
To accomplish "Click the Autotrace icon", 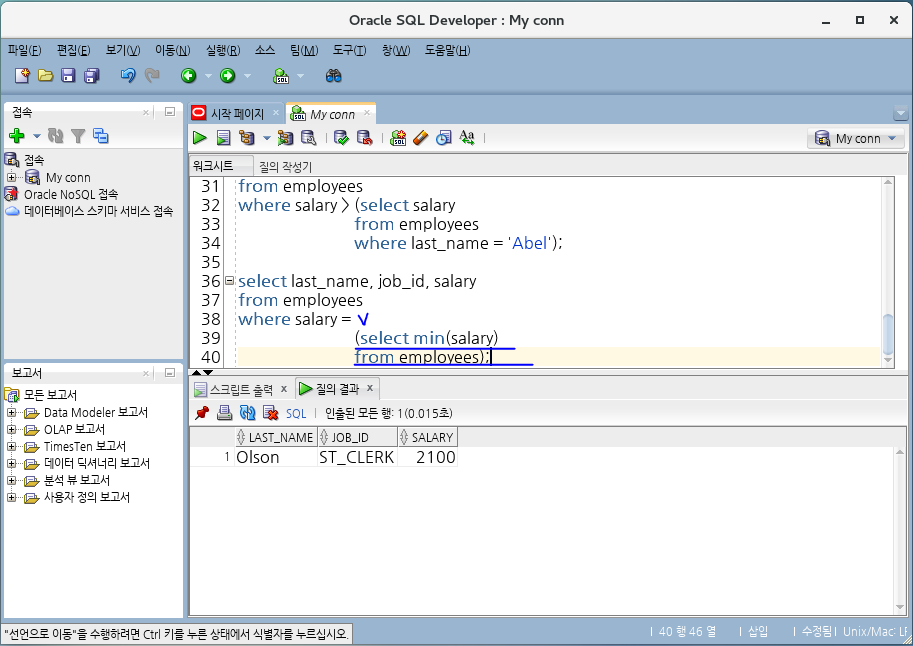I will pos(285,137).
